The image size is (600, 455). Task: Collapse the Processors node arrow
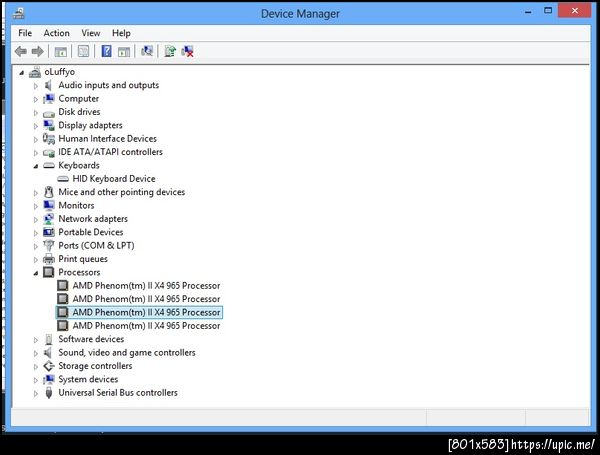coord(36,273)
